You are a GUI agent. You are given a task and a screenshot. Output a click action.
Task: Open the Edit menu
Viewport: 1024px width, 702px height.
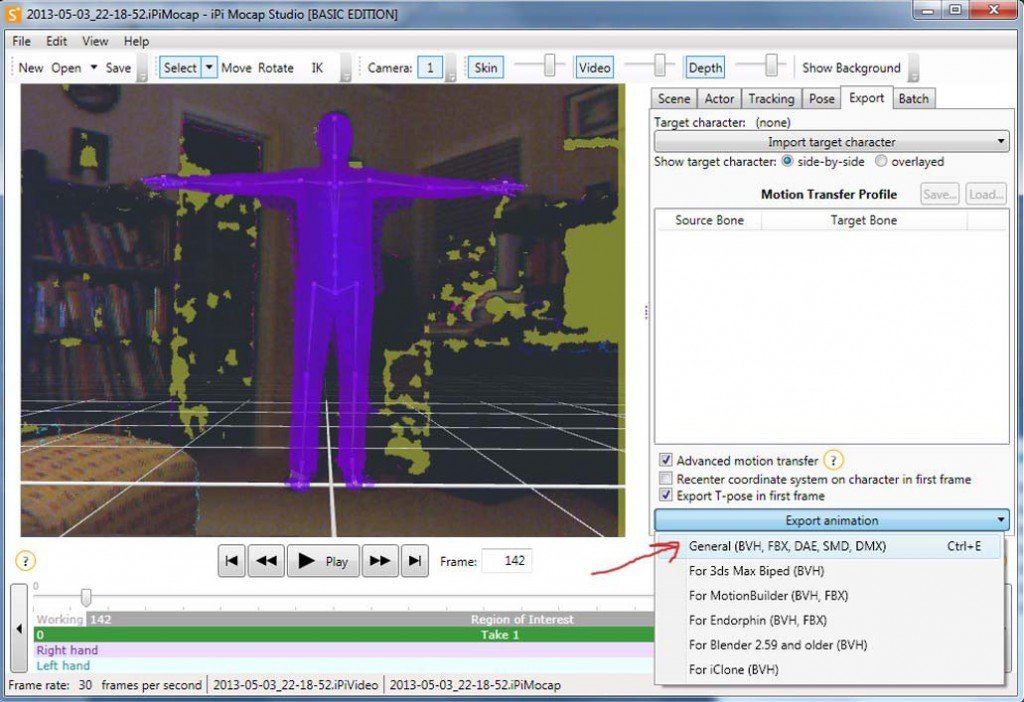[56, 41]
